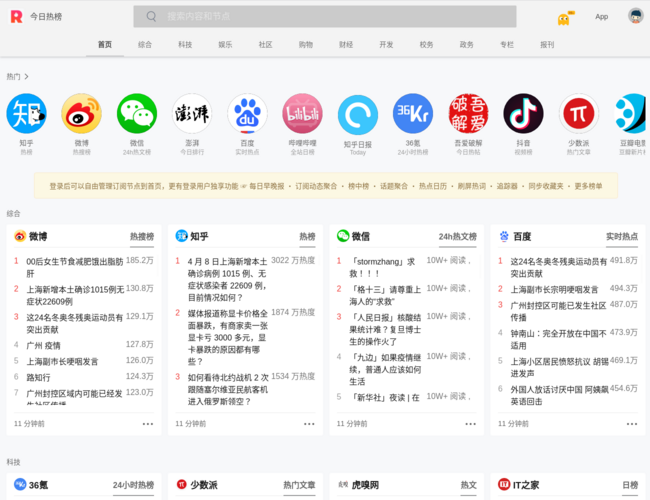Switch to the 社区 tab
This screenshot has width=650, height=500.
pyautogui.click(x=266, y=44)
